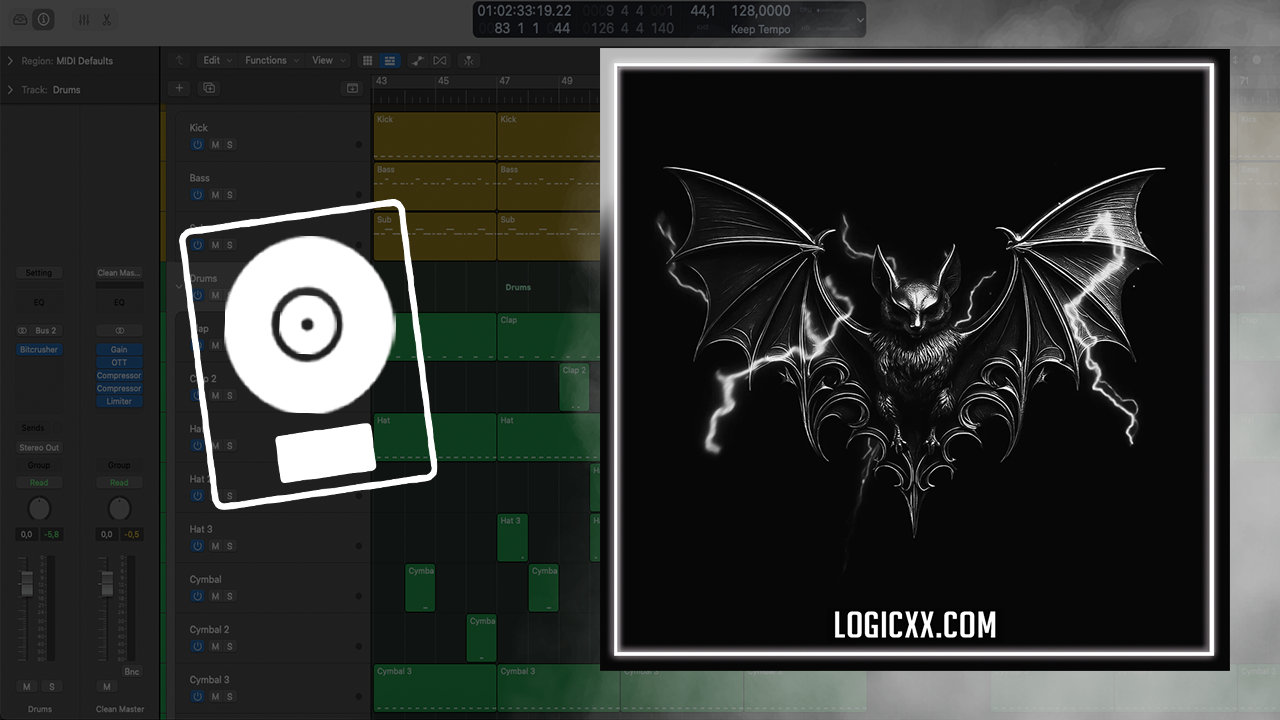
Task: Click the scissors Editors icon
Action: click(107, 20)
